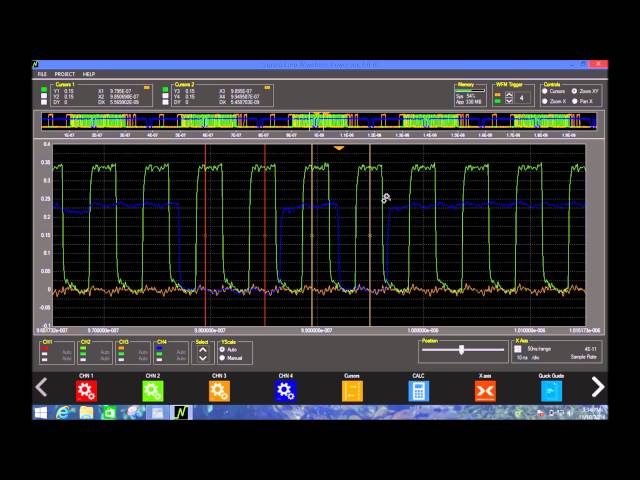The width and height of the screenshot is (640, 480).
Task: Open the PROJECT menu
Action: (64, 74)
